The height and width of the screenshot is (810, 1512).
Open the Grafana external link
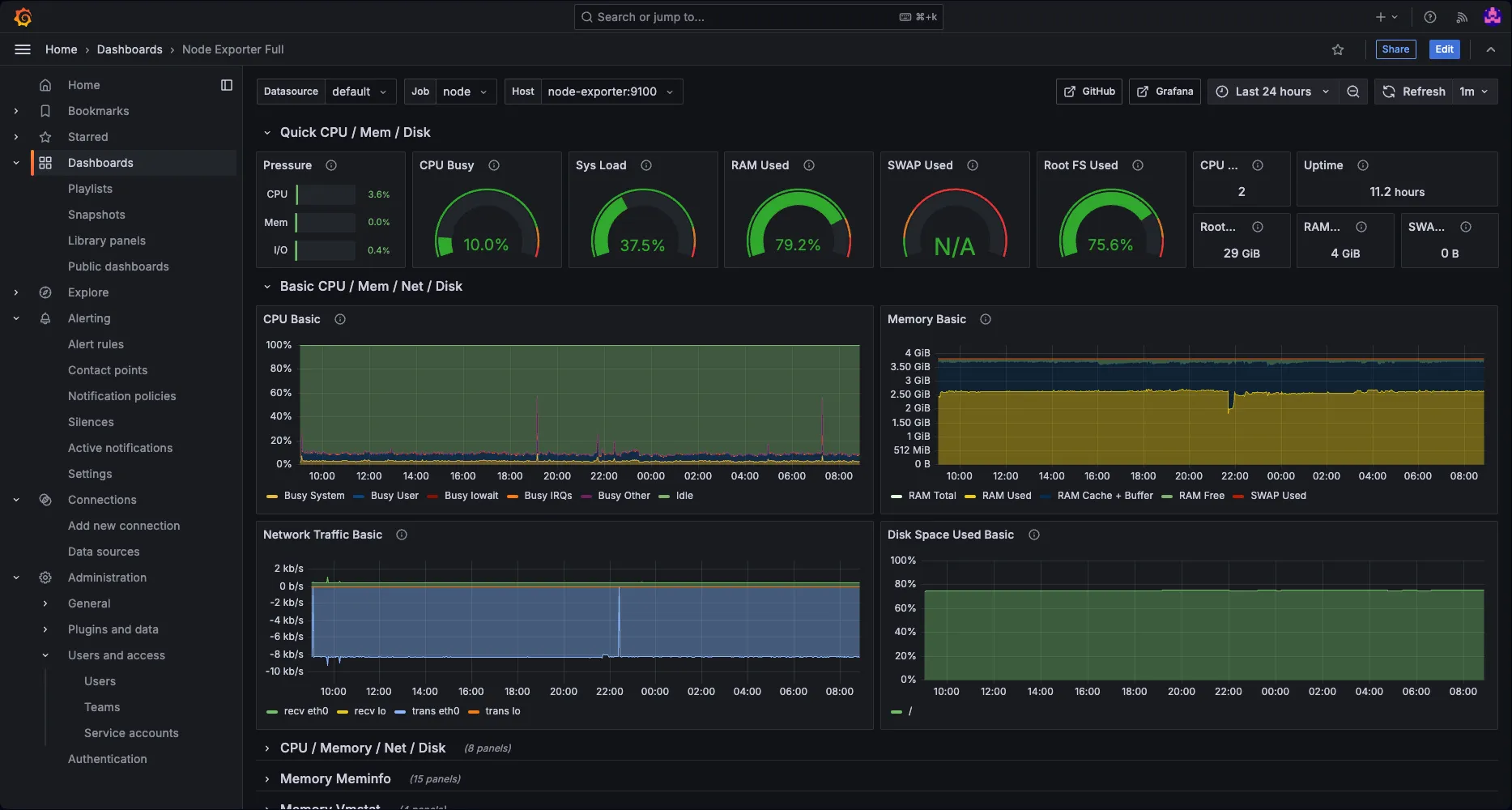point(1165,92)
